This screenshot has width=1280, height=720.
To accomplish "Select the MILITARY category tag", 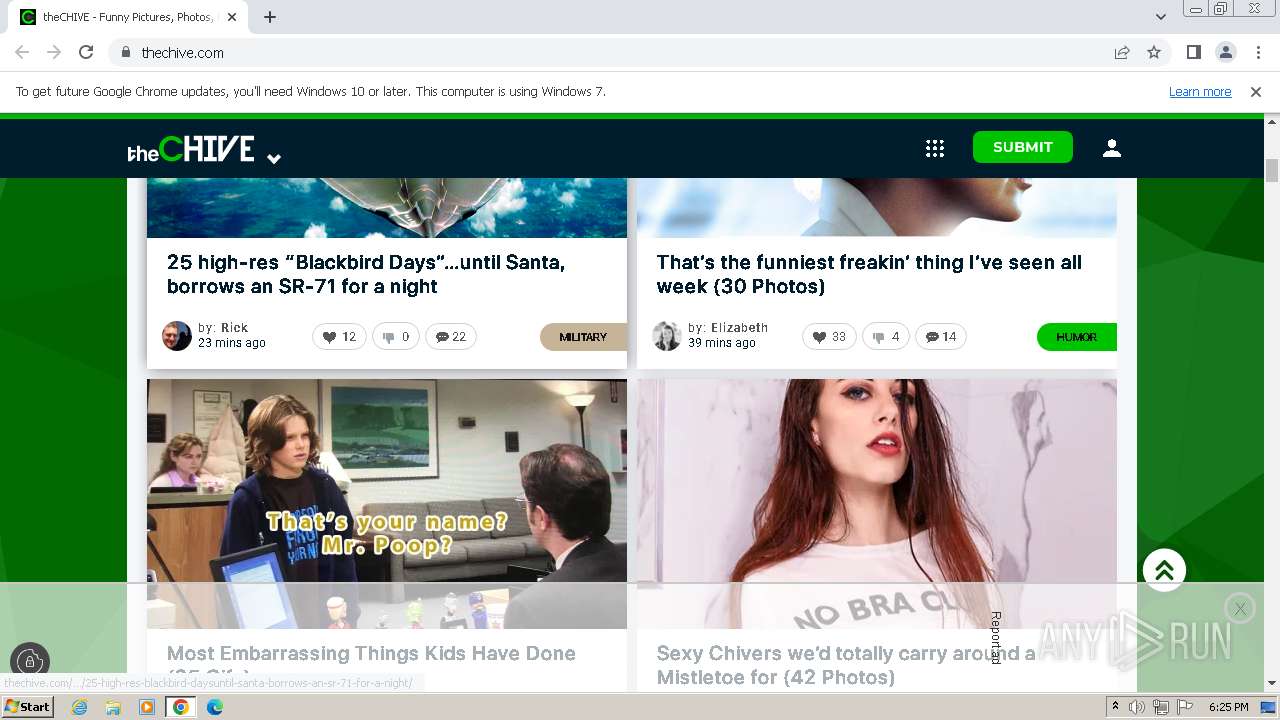I will coord(583,337).
